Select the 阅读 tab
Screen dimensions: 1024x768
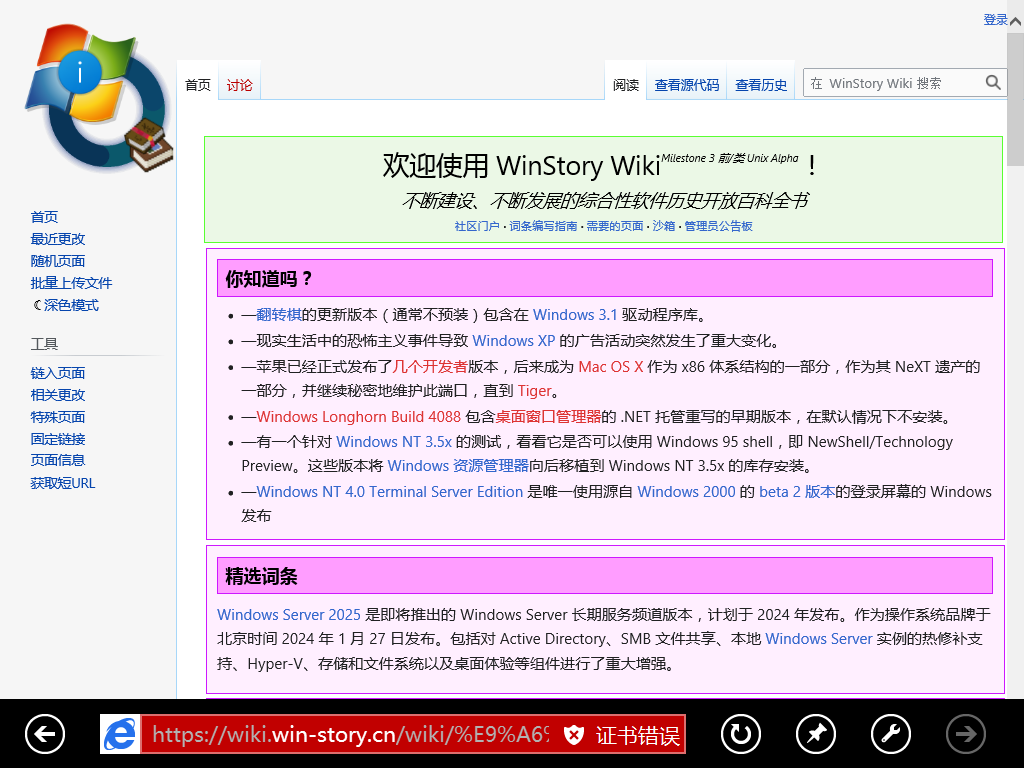626,85
